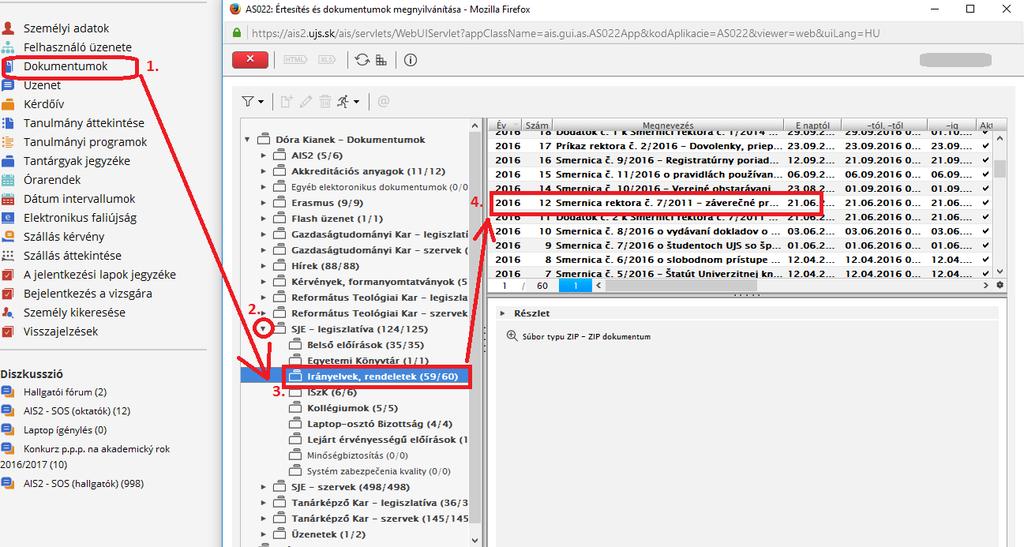Open AIS2 - SOS (hallgatók) (998) discussion

point(84,483)
